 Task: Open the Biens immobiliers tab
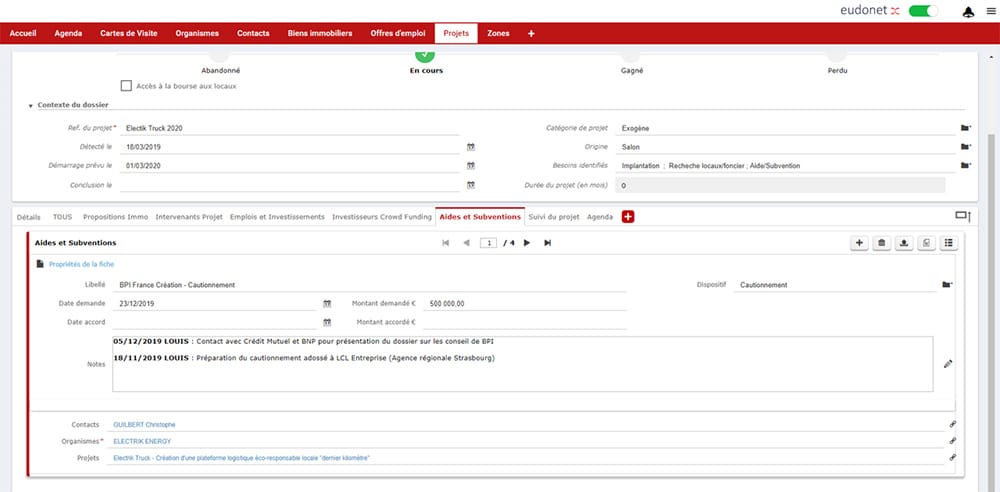coord(320,33)
